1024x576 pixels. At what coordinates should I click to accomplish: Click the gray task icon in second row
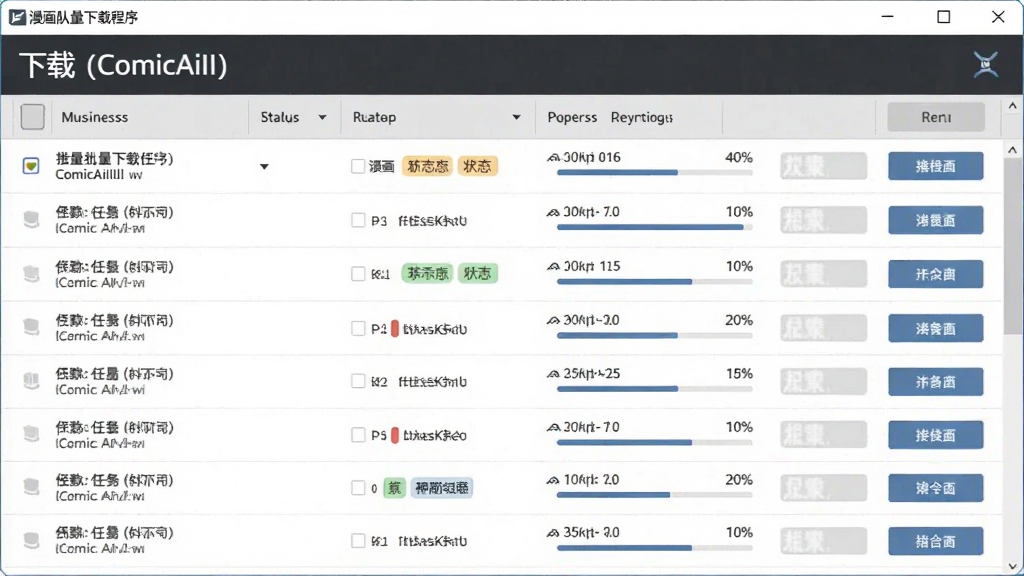pos(31,219)
